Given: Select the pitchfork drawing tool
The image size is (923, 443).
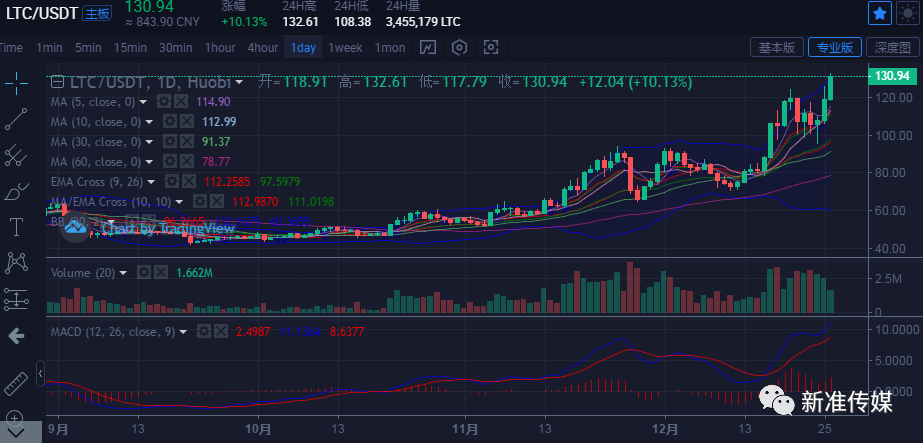Looking at the screenshot, I should coord(16,155).
